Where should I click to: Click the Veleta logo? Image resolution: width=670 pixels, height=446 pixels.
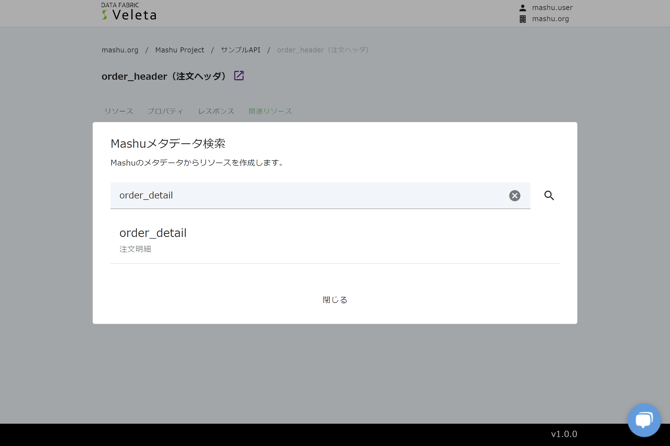pyautogui.click(x=129, y=12)
